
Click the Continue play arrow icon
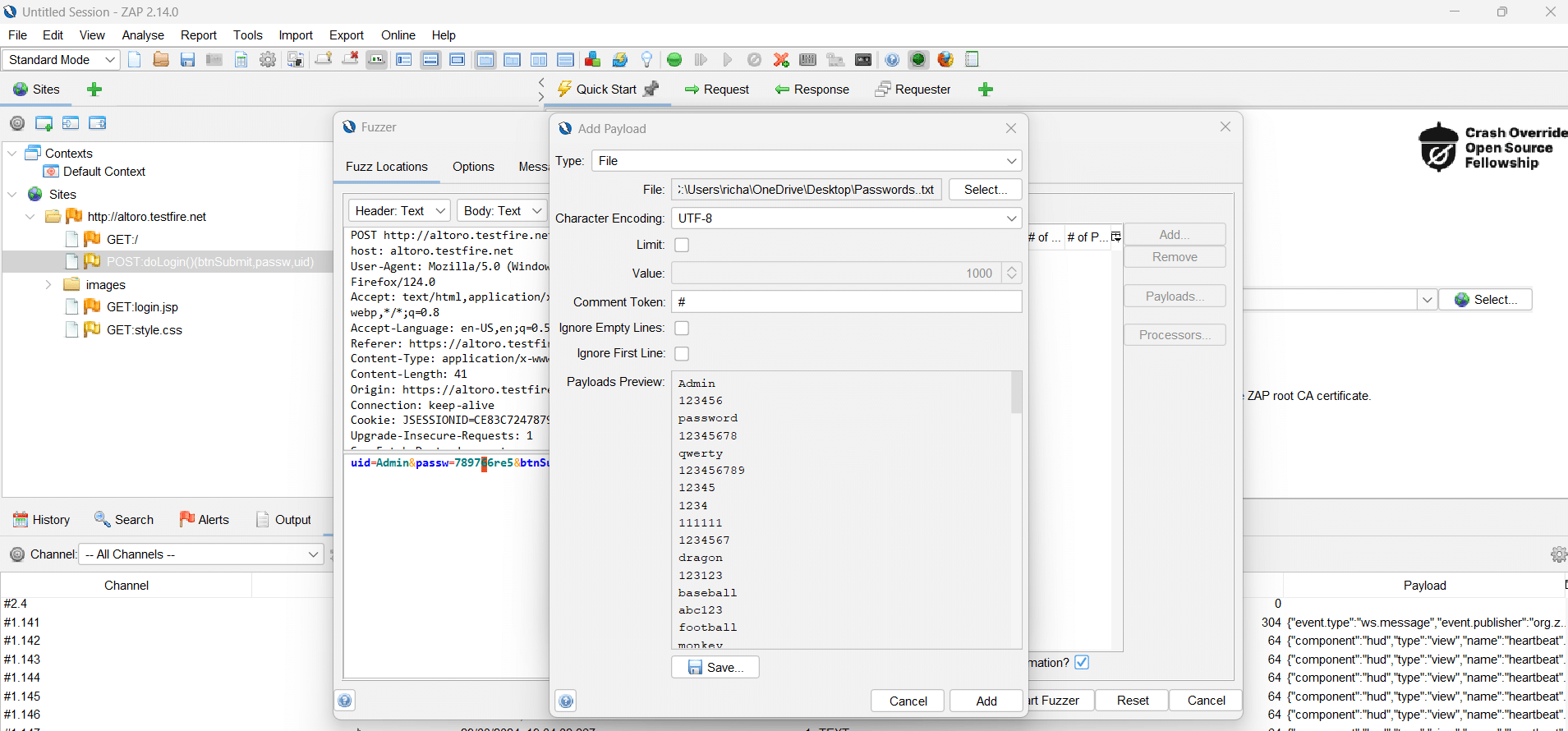728,59
